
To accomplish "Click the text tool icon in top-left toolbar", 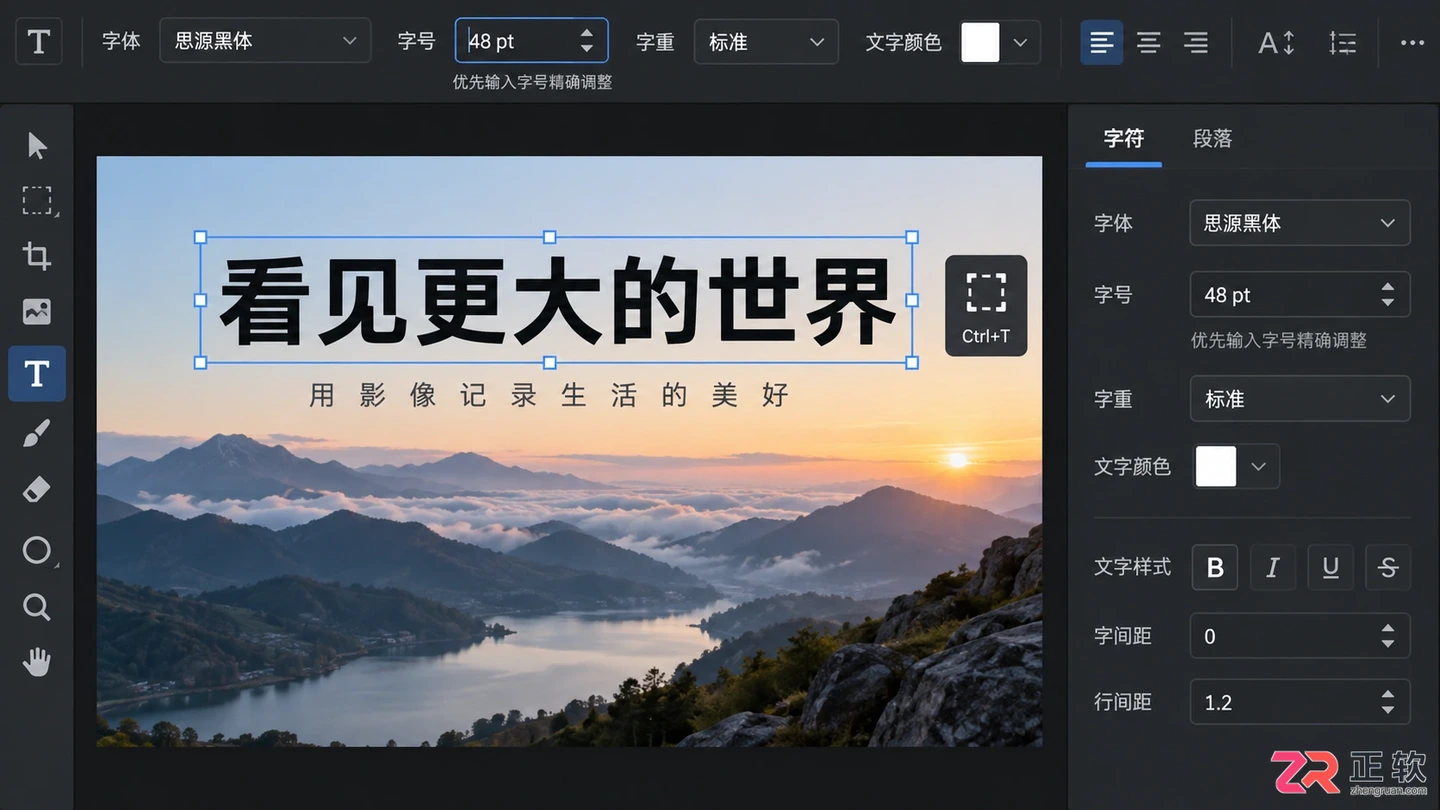I will [39, 42].
